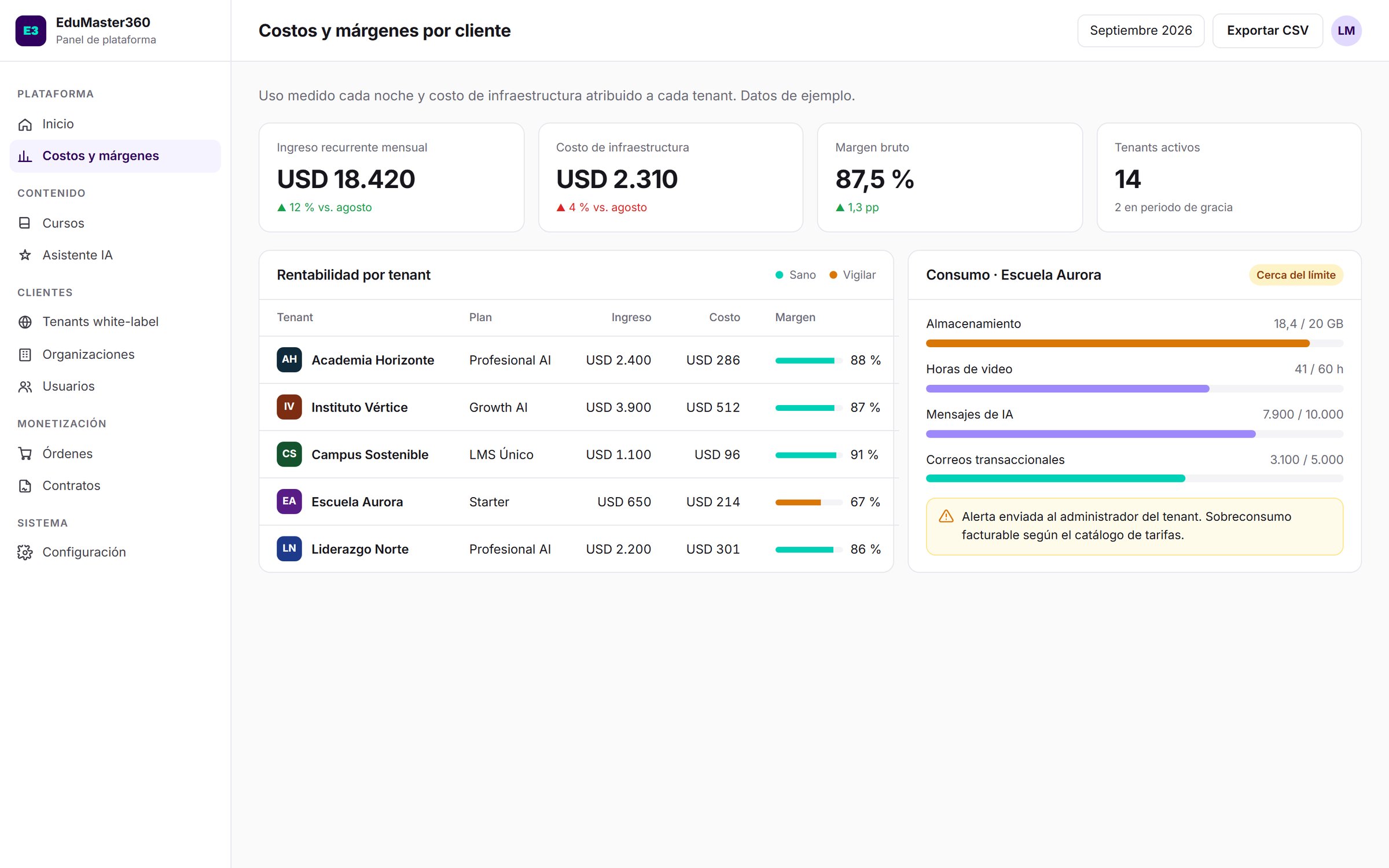Viewport: 1389px width, 868px height.
Task: Click the IV avatar of Instituto Vértice
Action: point(289,407)
